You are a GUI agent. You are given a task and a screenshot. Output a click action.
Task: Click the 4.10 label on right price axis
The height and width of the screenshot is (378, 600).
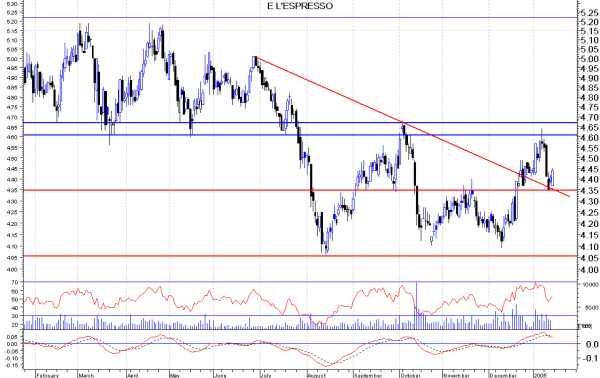[589, 247]
